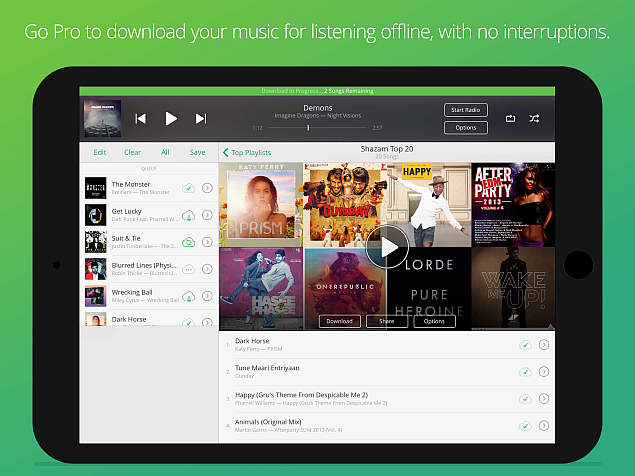The width and height of the screenshot is (635, 476).
Task: Click syncing cloud icon for Suit & Tie
Action: (x=188, y=242)
